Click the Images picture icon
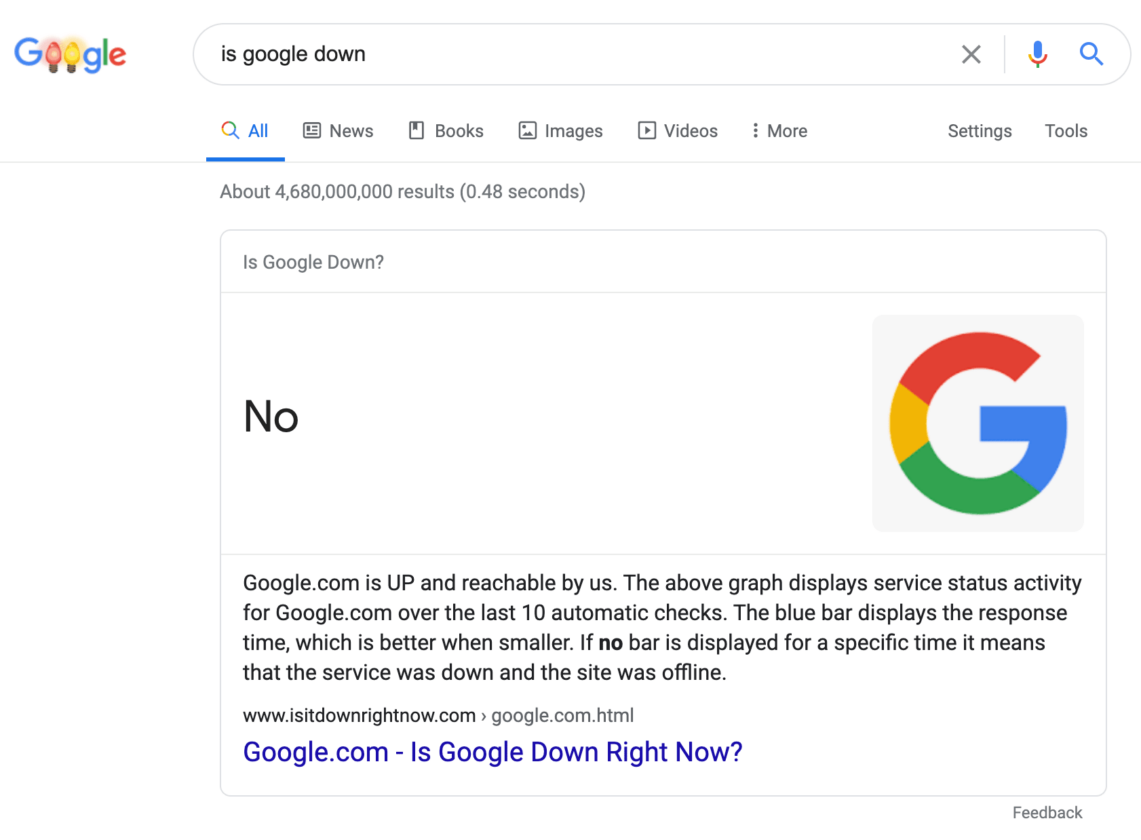 [527, 130]
